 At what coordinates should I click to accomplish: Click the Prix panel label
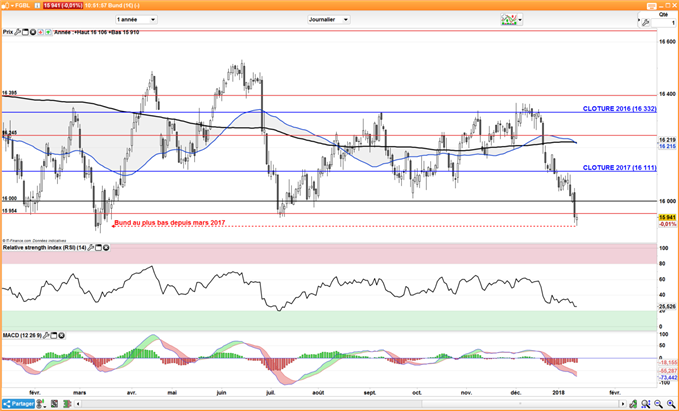coord(8,32)
